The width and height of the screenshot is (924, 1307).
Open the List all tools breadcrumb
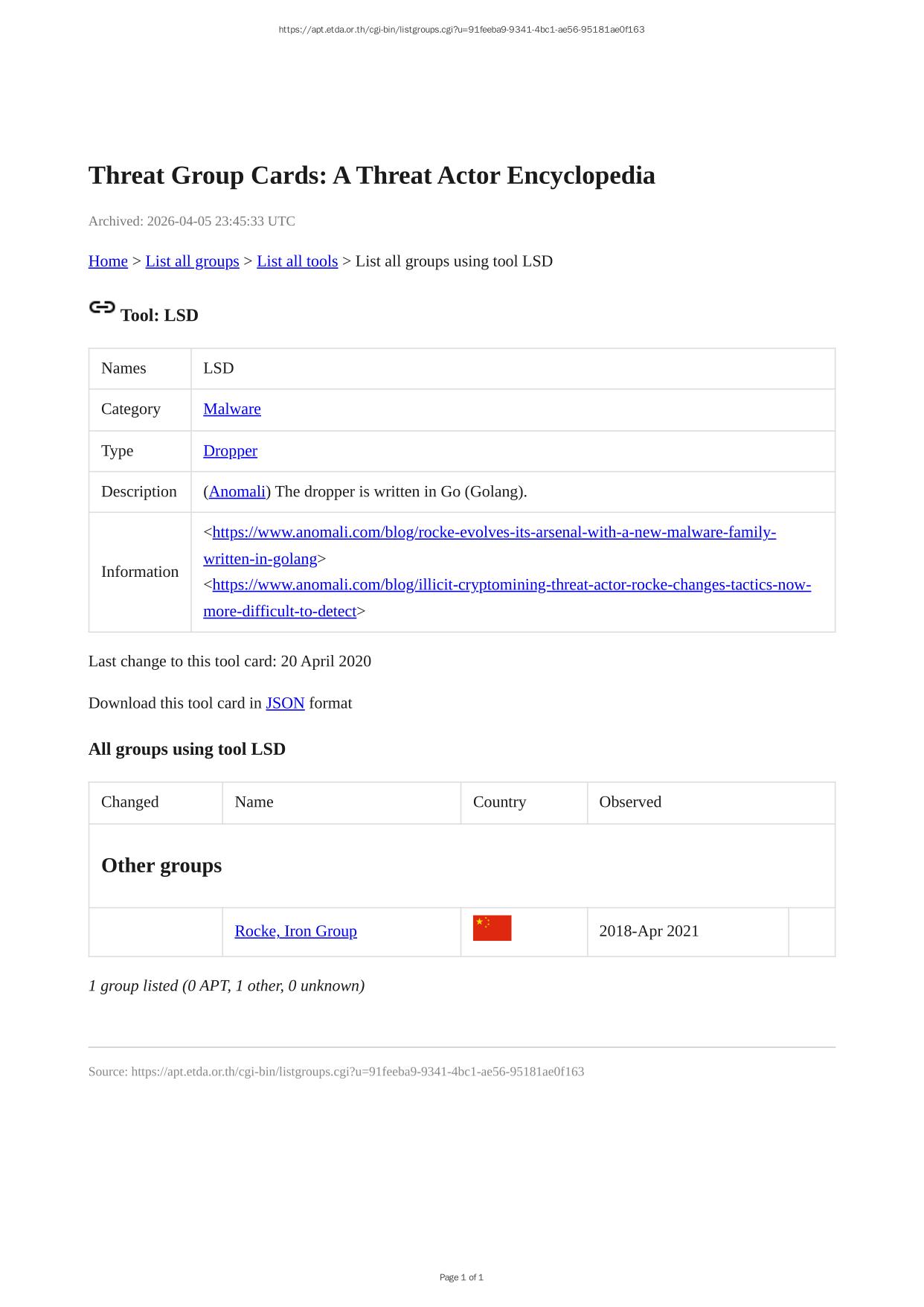point(297,261)
